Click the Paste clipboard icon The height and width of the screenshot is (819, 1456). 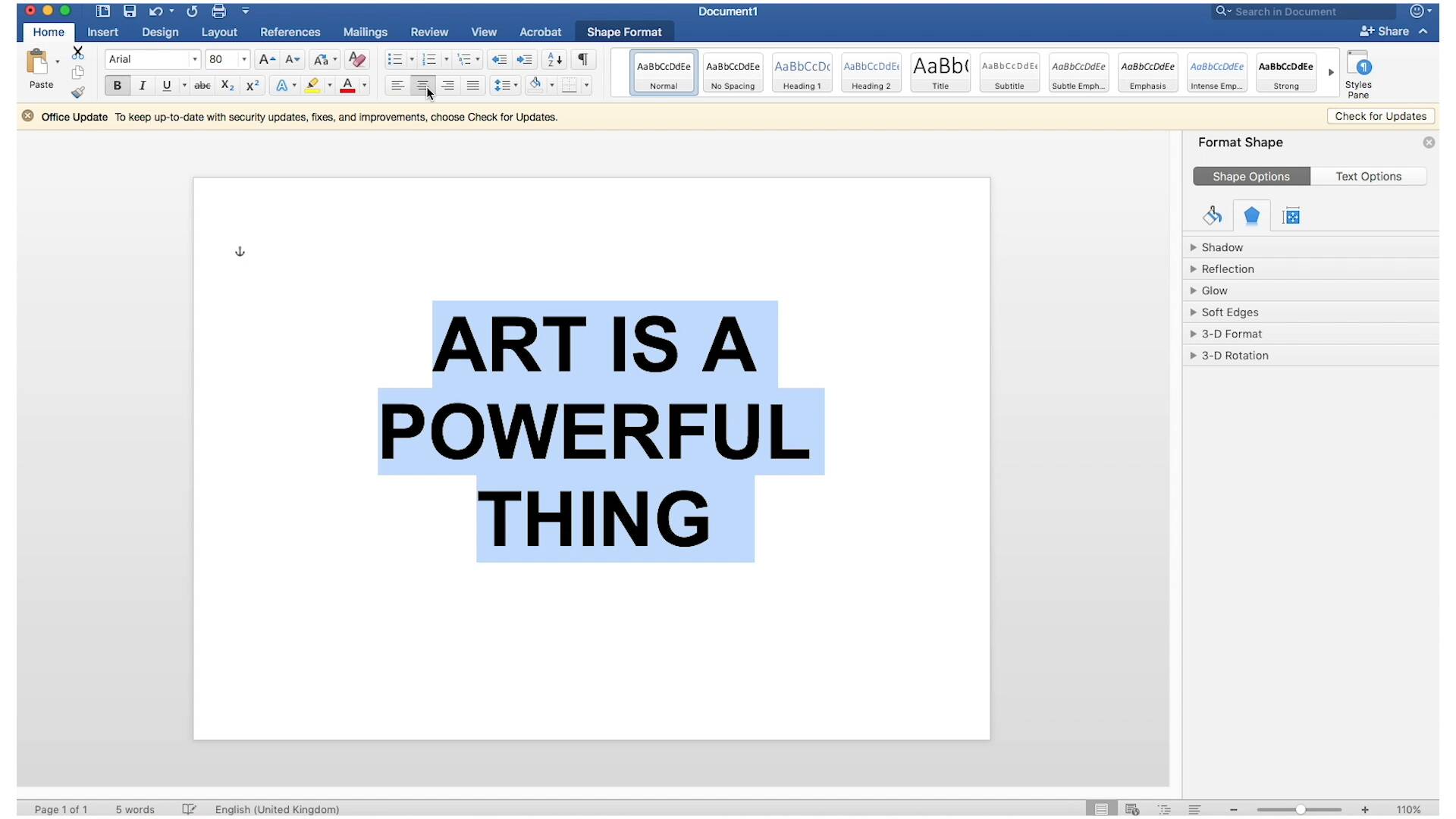[37, 61]
